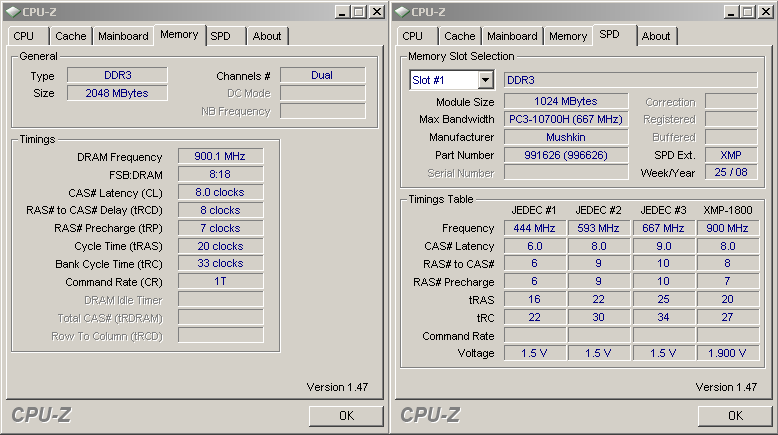Open the Slot #1 memory slot dropdown
Viewport: 778px width, 435px height.
pos(485,80)
